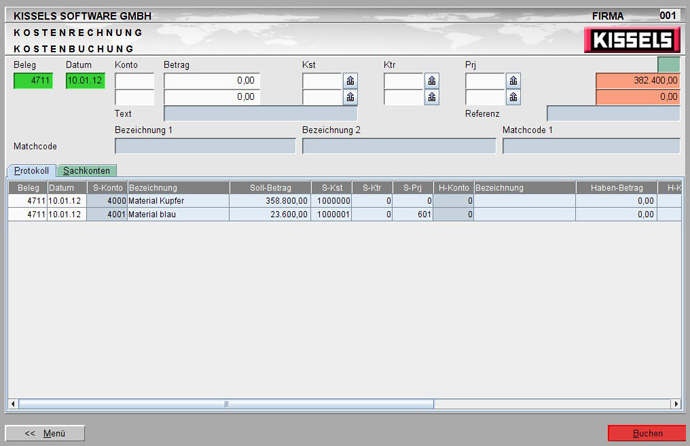The width and height of the screenshot is (690, 446).
Task: Click the orange 0,00 total field
Action: point(638,97)
